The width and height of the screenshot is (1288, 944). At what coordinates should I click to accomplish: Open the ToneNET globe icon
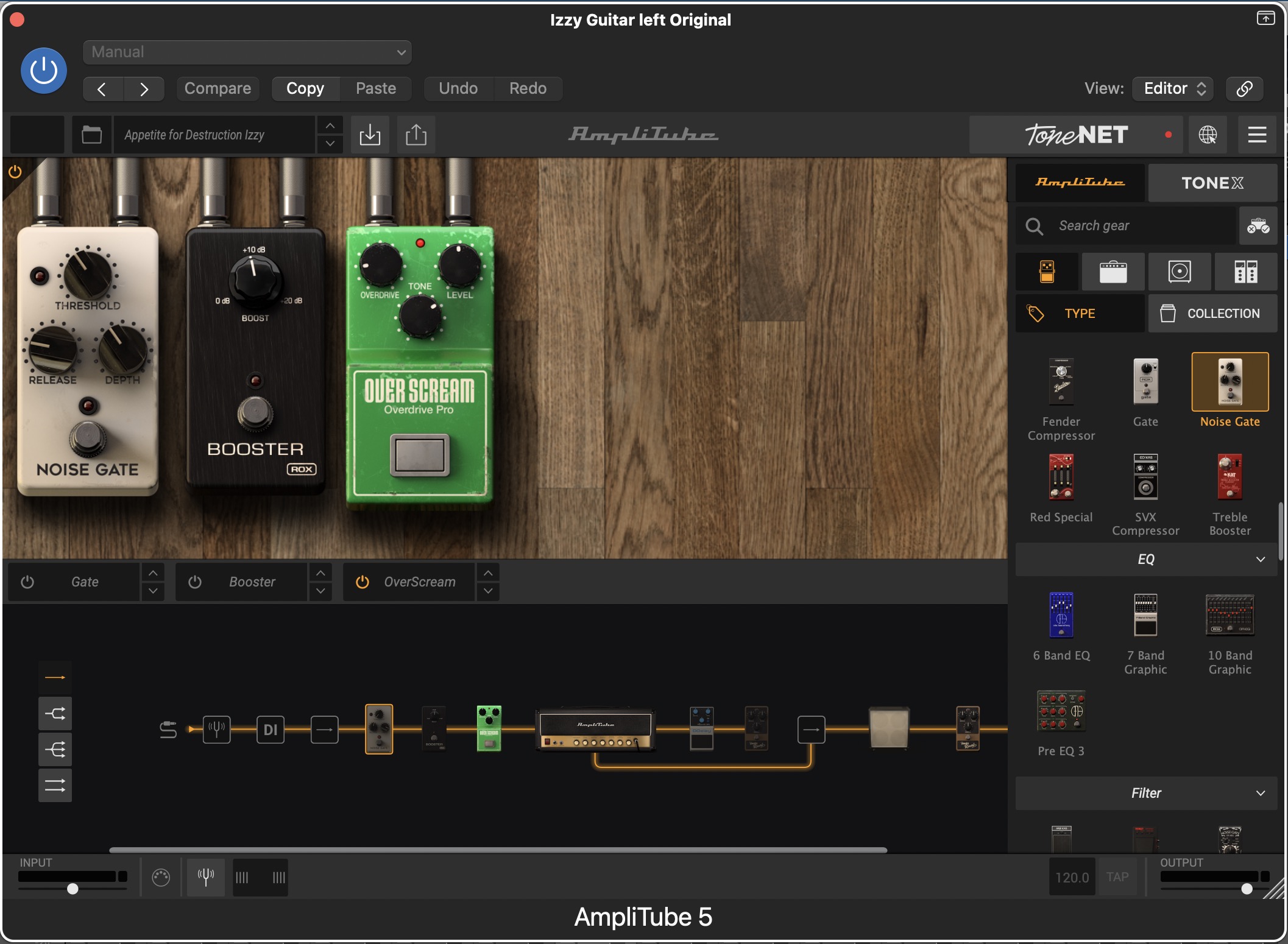click(1208, 135)
